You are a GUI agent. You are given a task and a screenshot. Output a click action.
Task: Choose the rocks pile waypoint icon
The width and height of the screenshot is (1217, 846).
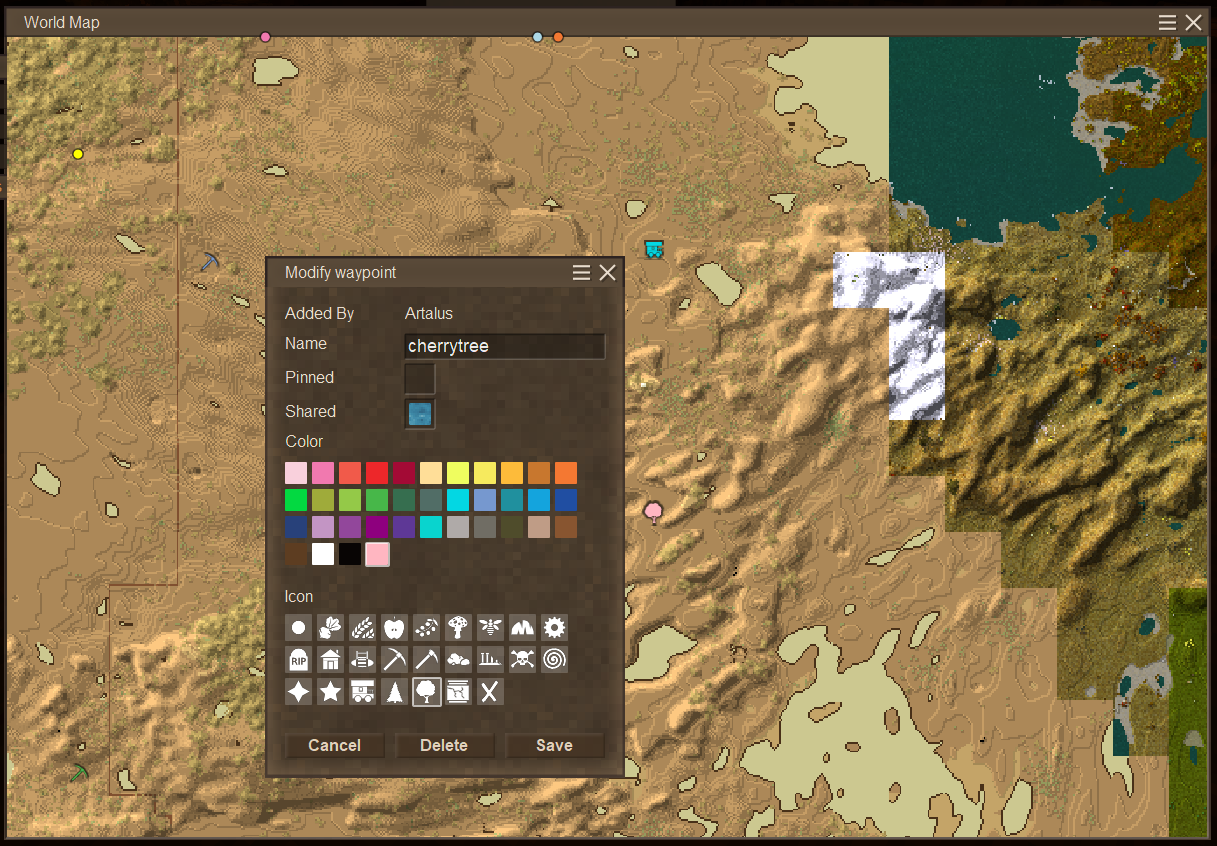458,660
